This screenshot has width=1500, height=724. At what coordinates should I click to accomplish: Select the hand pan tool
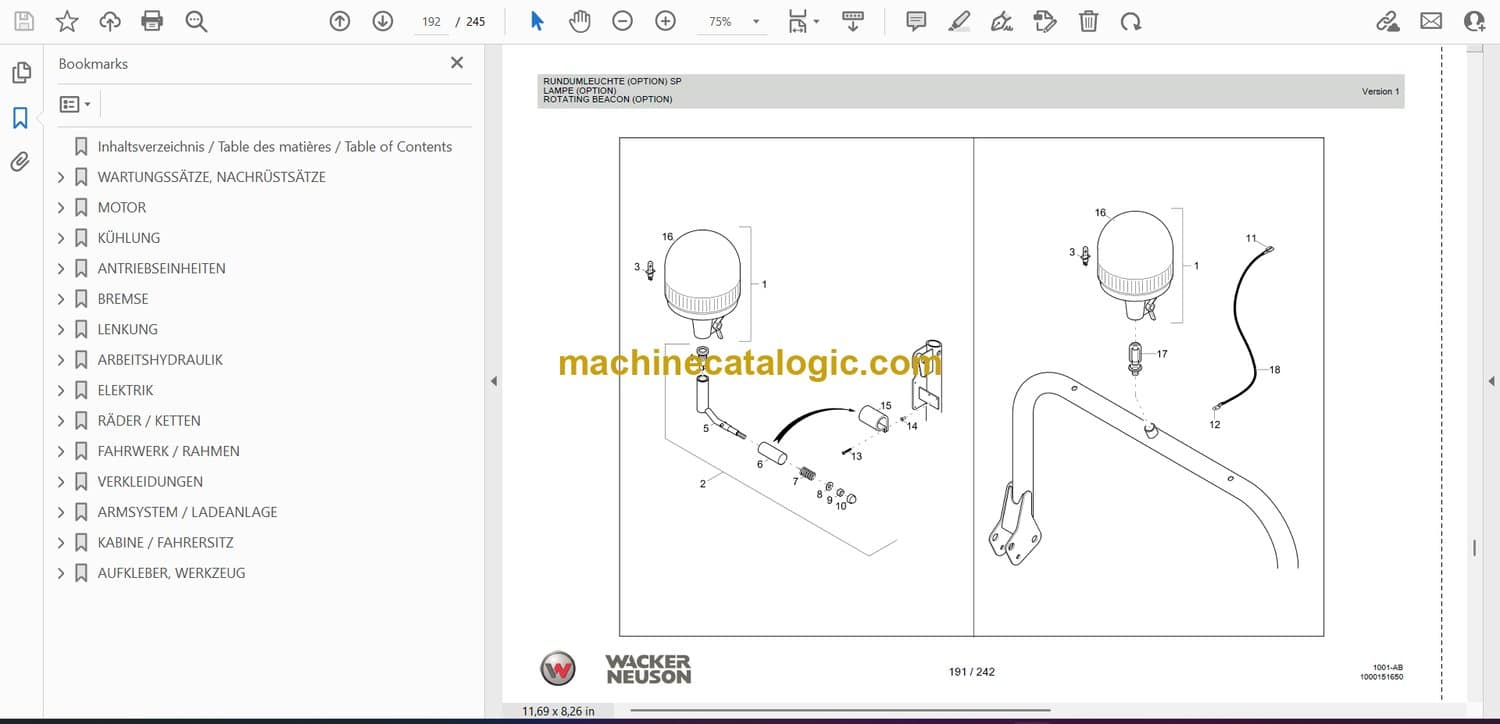click(579, 21)
